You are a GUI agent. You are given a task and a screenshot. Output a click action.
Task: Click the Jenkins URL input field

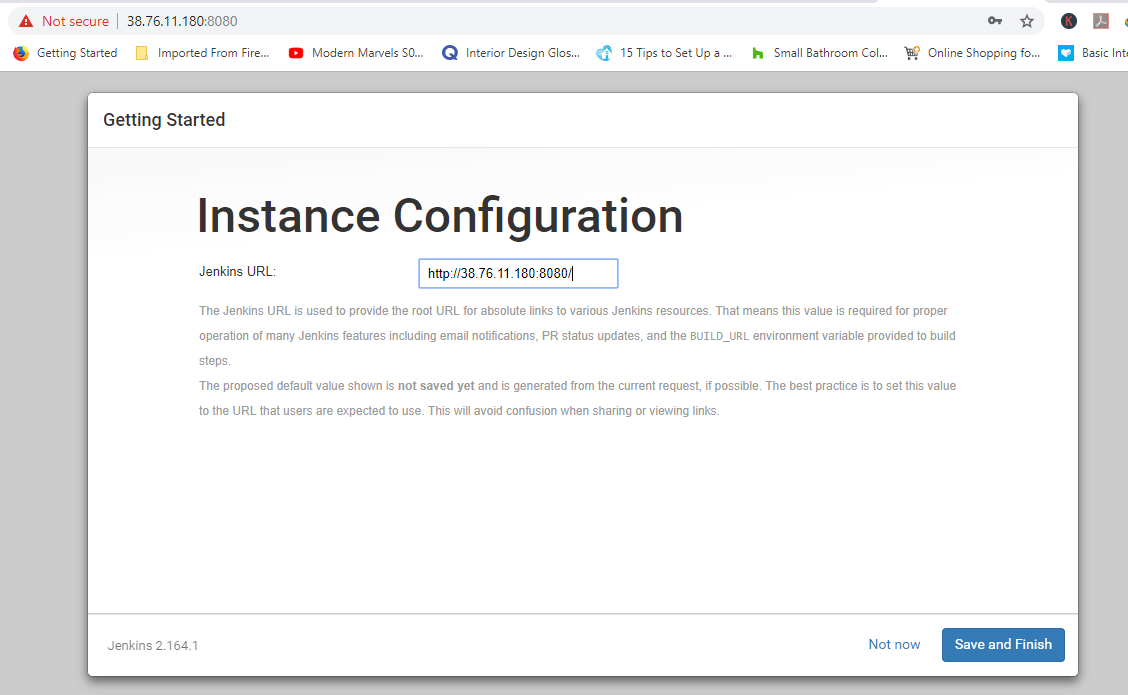[518, 273]
